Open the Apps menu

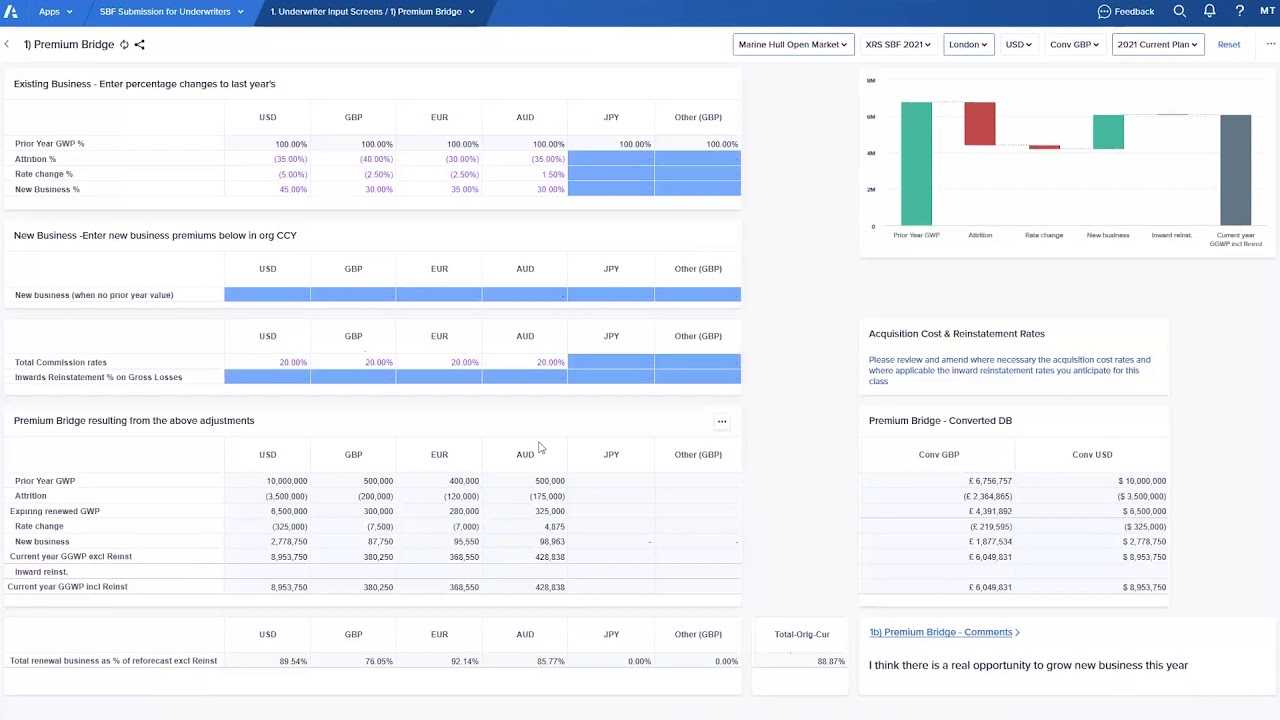coord(55,12)
